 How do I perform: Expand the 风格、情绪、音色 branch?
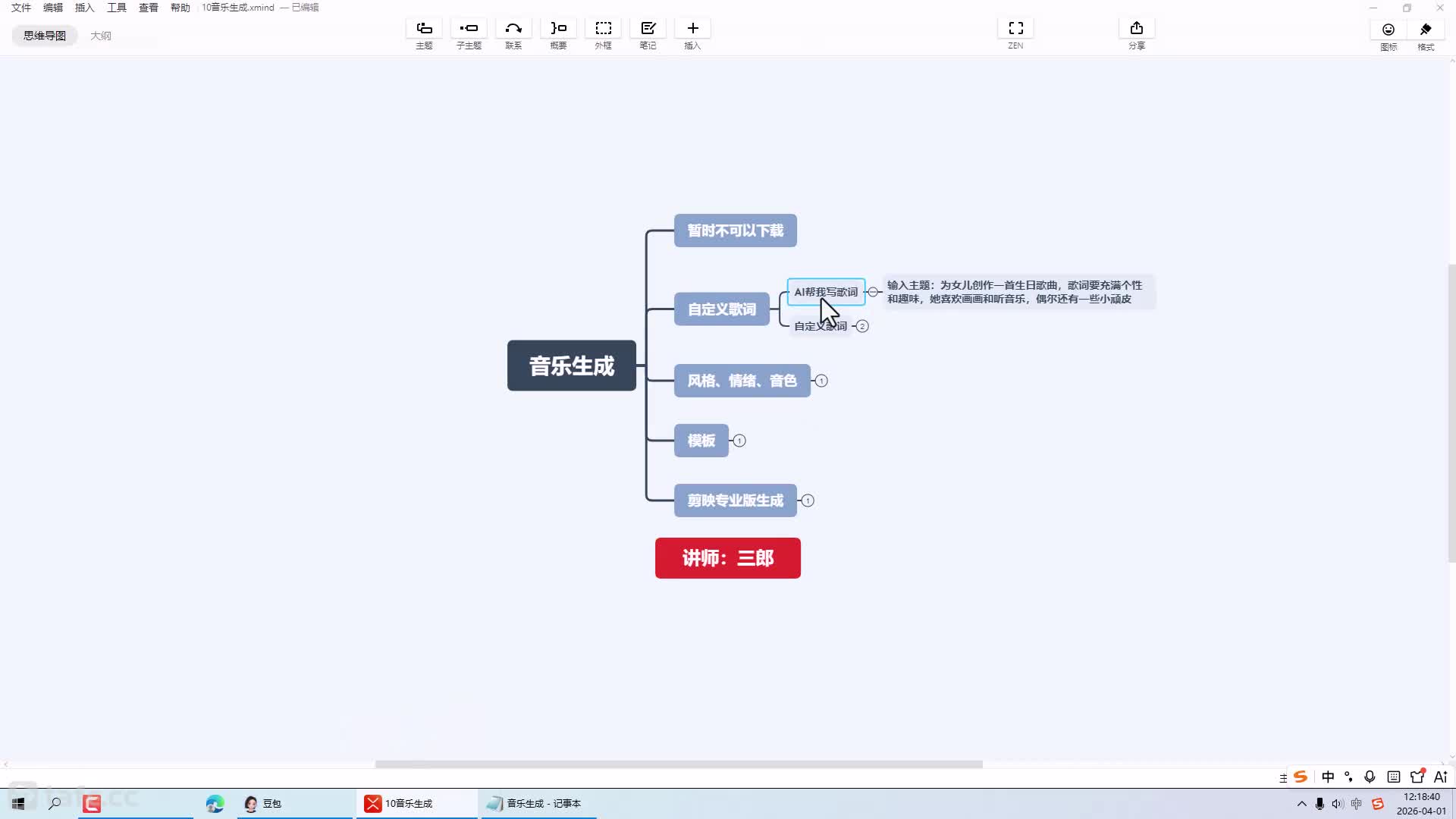point(821,381)
